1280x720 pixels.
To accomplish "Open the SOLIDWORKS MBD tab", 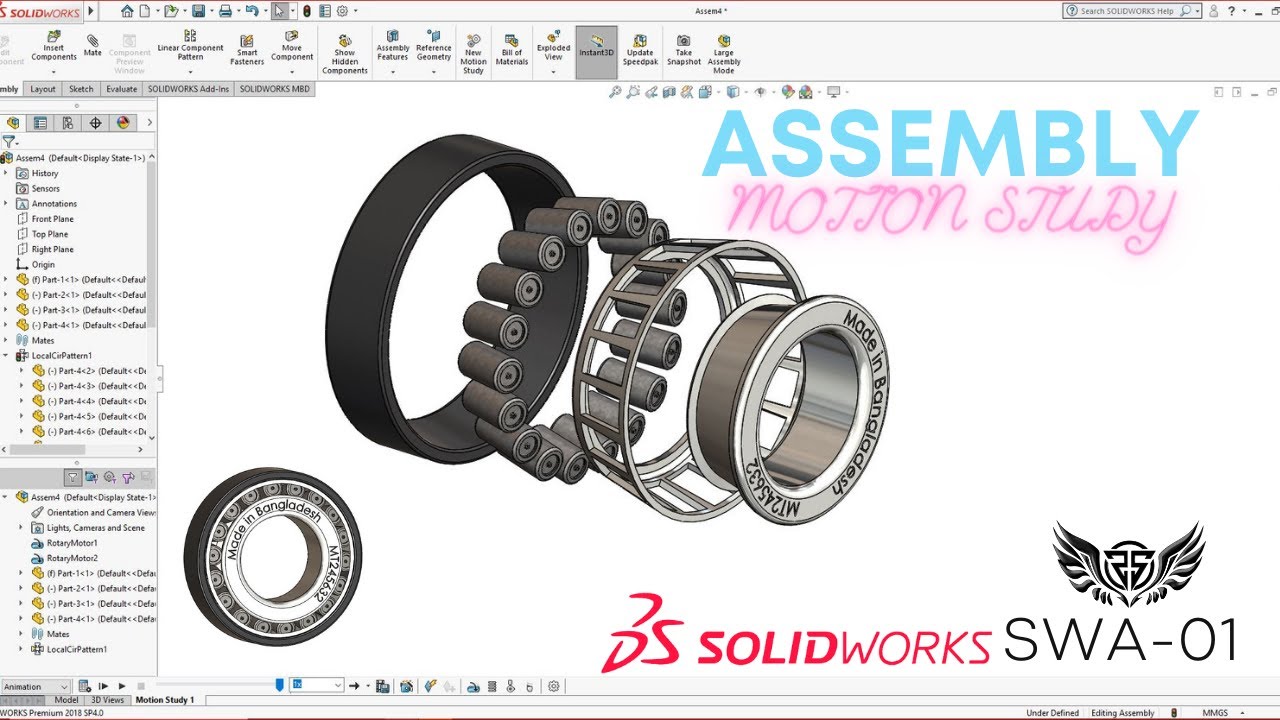I will pyautogui.click(x=275, y=89).
